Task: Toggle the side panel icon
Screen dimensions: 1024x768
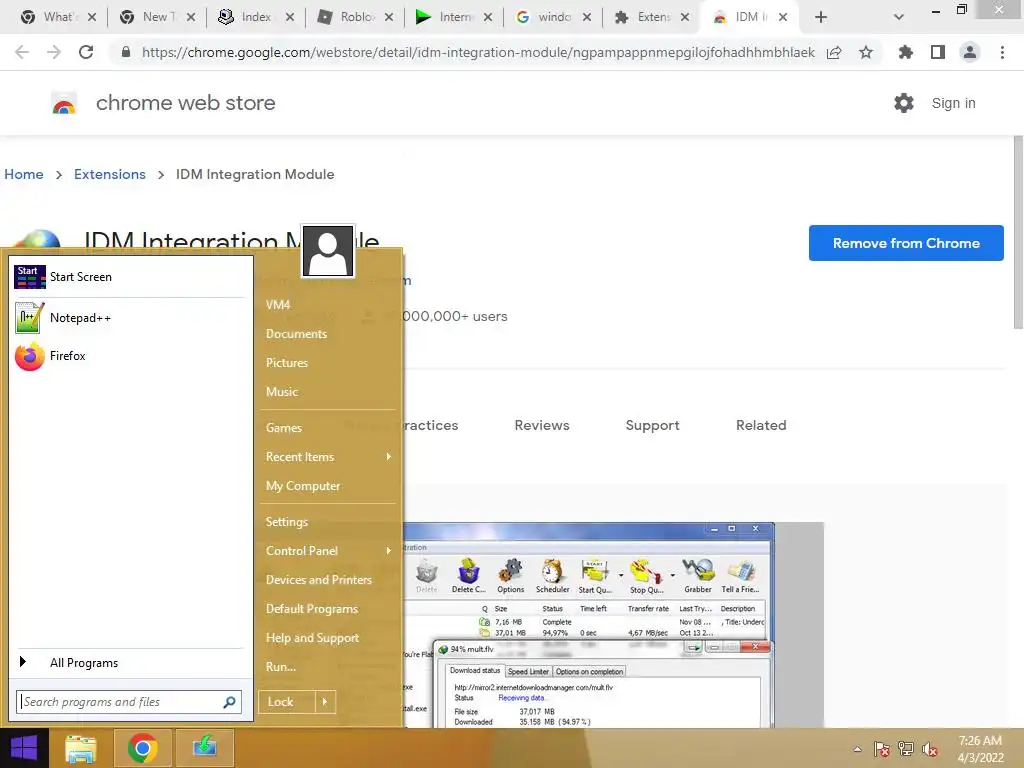Action: [x=938, y=52]
